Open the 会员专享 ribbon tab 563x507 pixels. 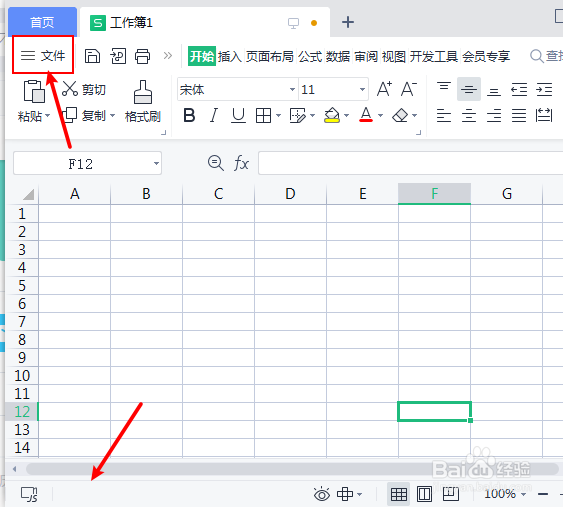pyautogui.click(x=486, y=56)
